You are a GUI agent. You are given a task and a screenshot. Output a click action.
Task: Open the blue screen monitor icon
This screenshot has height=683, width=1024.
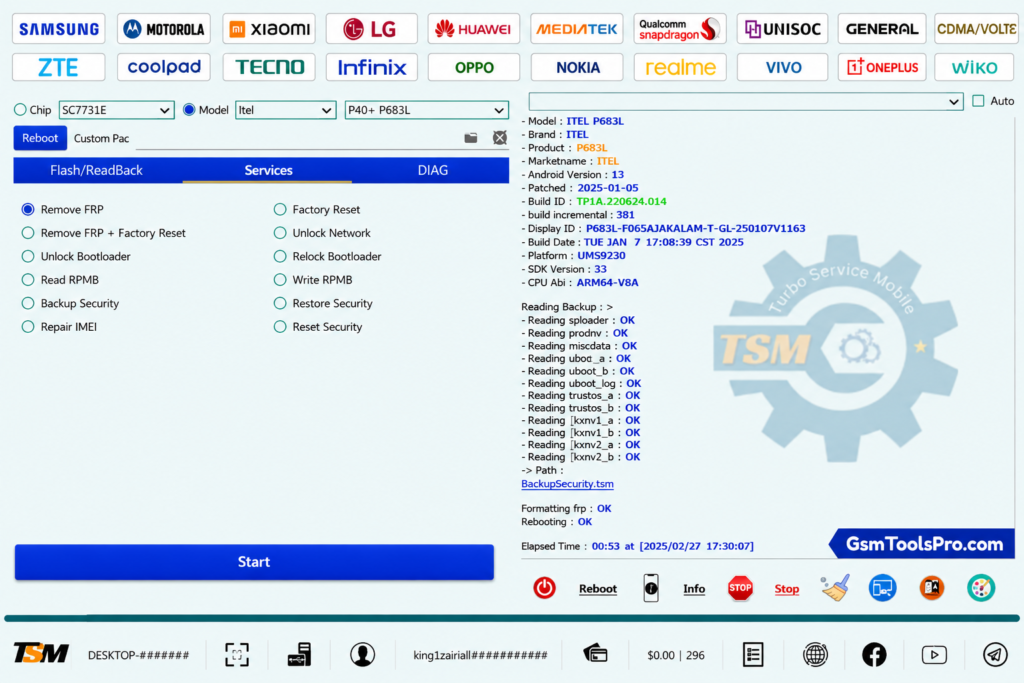[882, 588]
